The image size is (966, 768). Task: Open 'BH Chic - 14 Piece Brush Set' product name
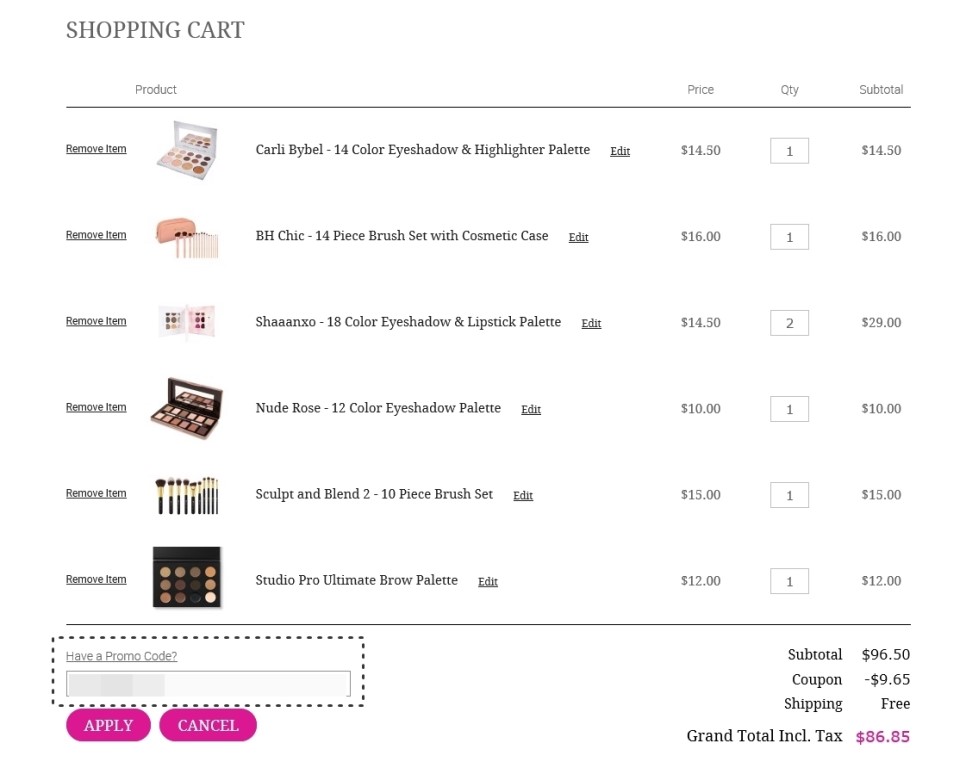[x=402, y=236]
